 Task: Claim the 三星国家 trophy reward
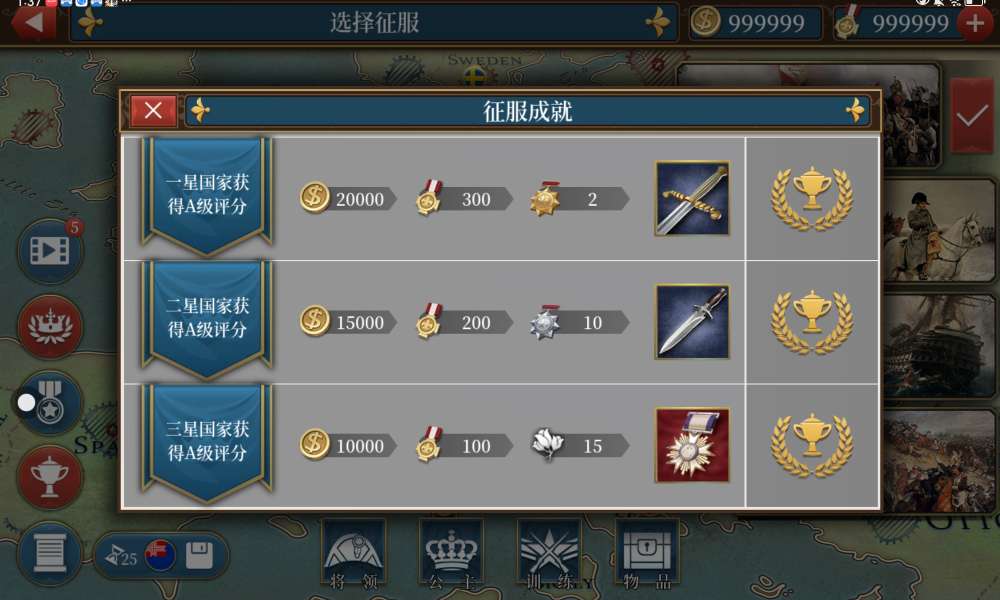pyautogui.click(x=812, y=445)
